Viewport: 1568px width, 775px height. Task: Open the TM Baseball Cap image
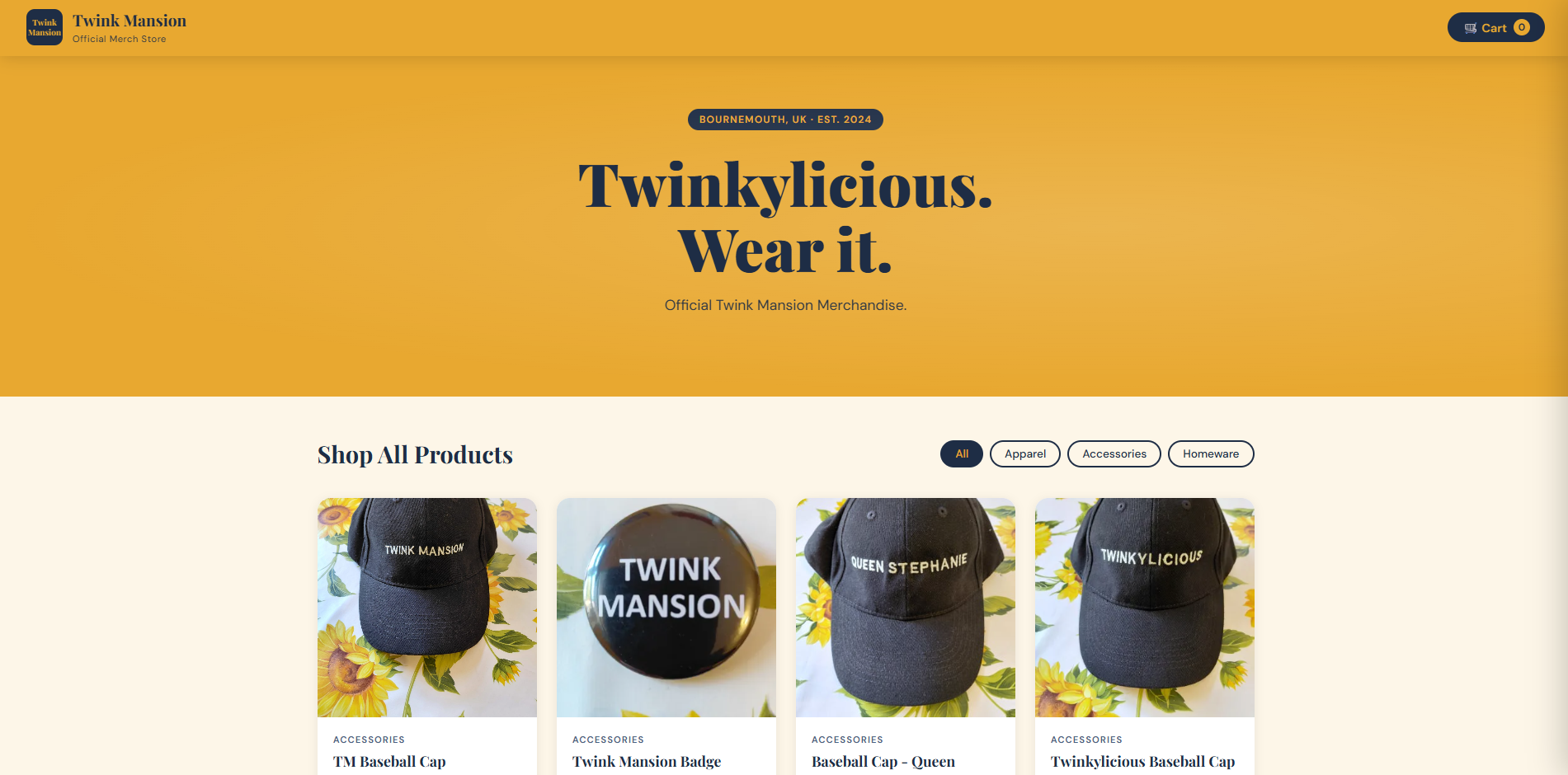tap(427, 608)
